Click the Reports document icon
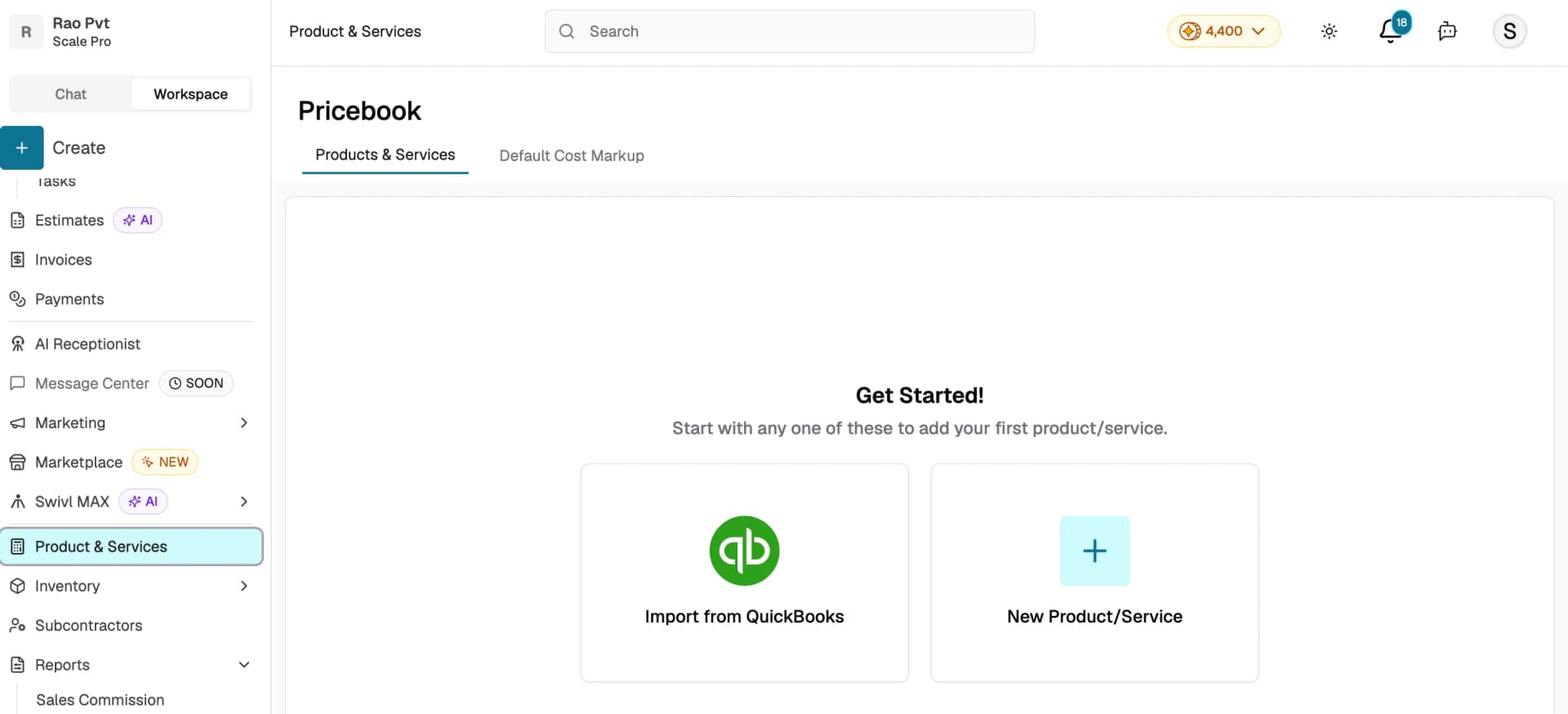 [x=17, y=665]
